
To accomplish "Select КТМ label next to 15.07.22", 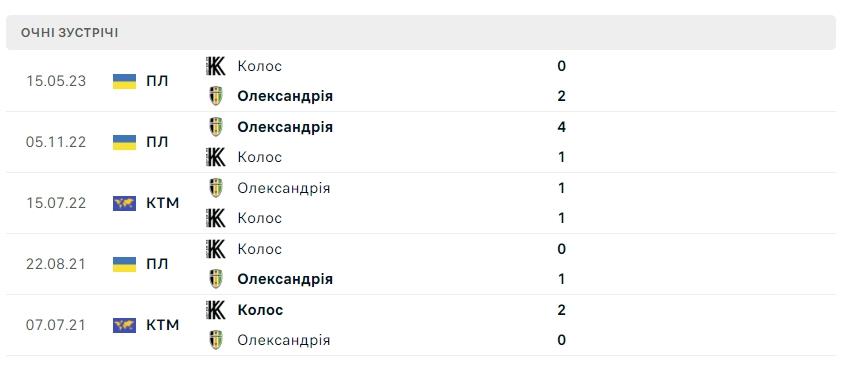I will point(162,204).
